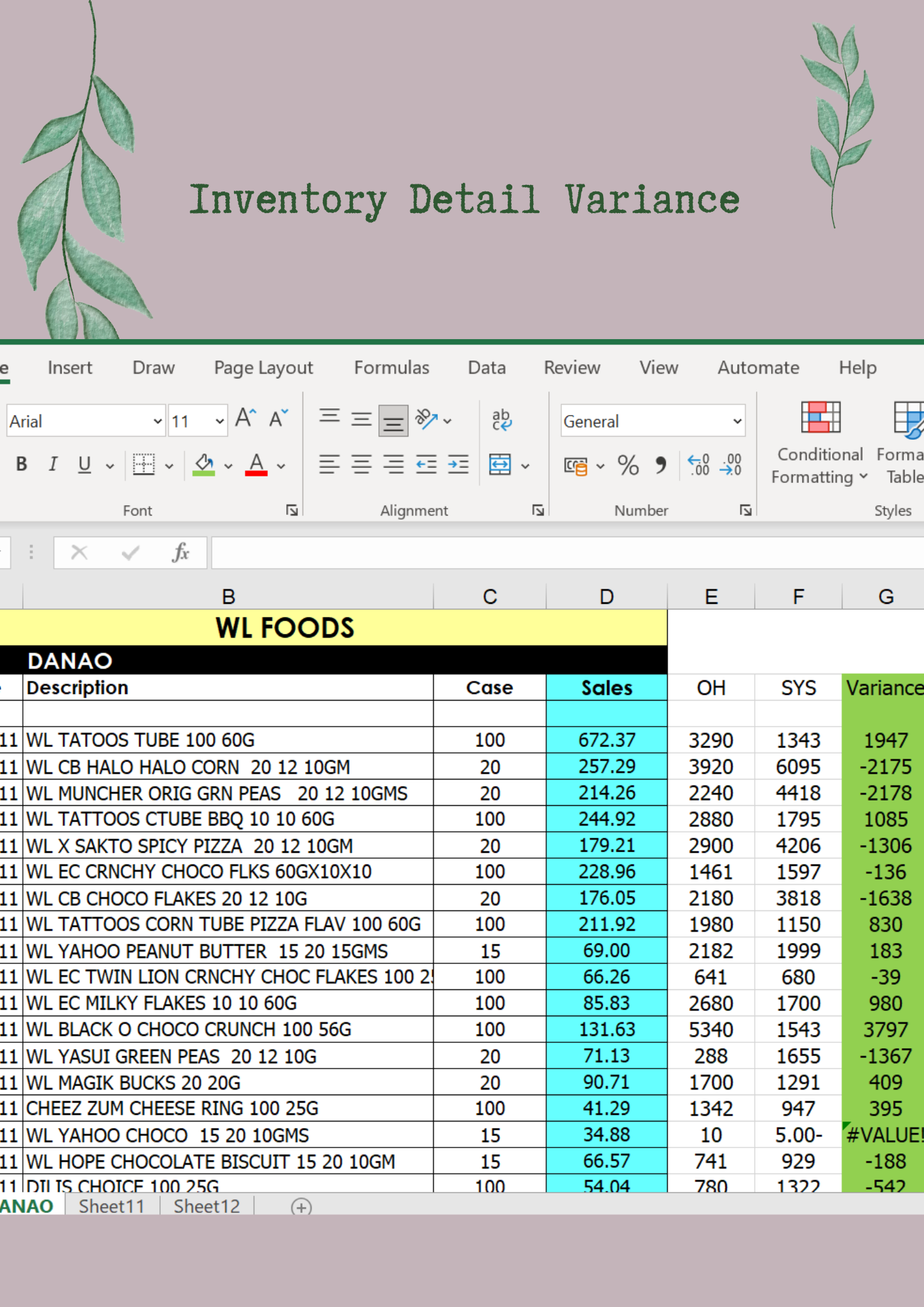
Task: Select the #VALUE! error cell
Action: tap(883, 1135)
